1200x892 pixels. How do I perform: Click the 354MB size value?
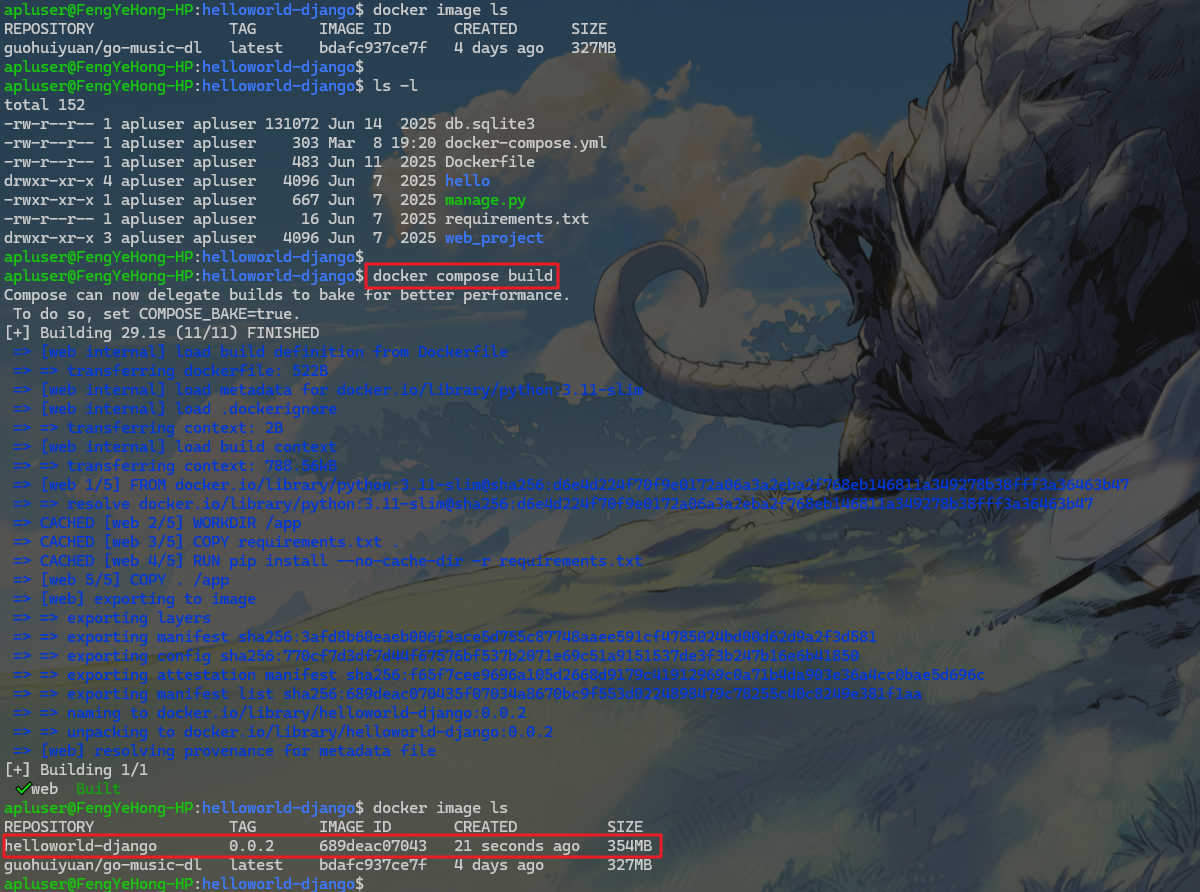pos(629,846)
